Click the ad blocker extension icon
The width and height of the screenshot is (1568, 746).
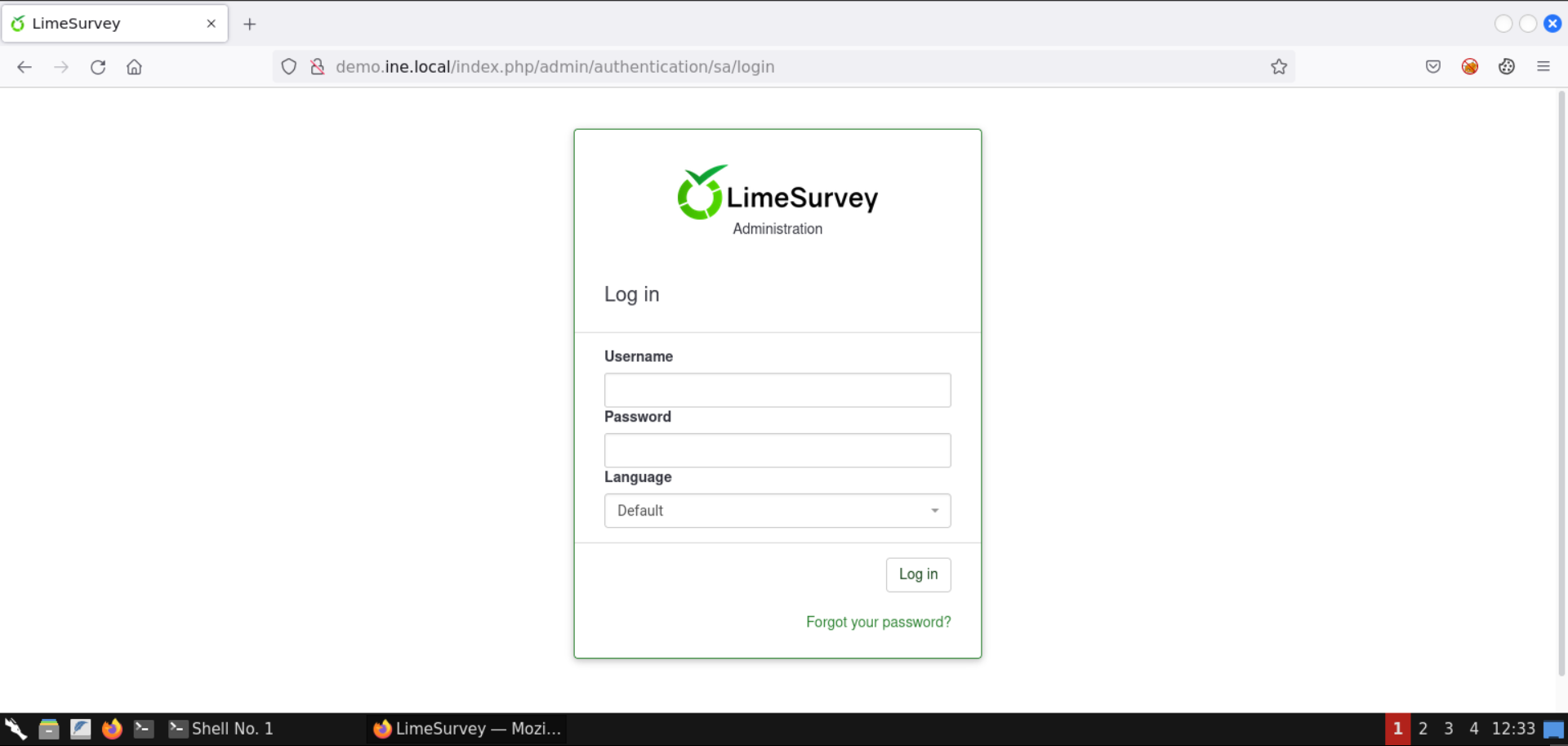click(1470, 66)
